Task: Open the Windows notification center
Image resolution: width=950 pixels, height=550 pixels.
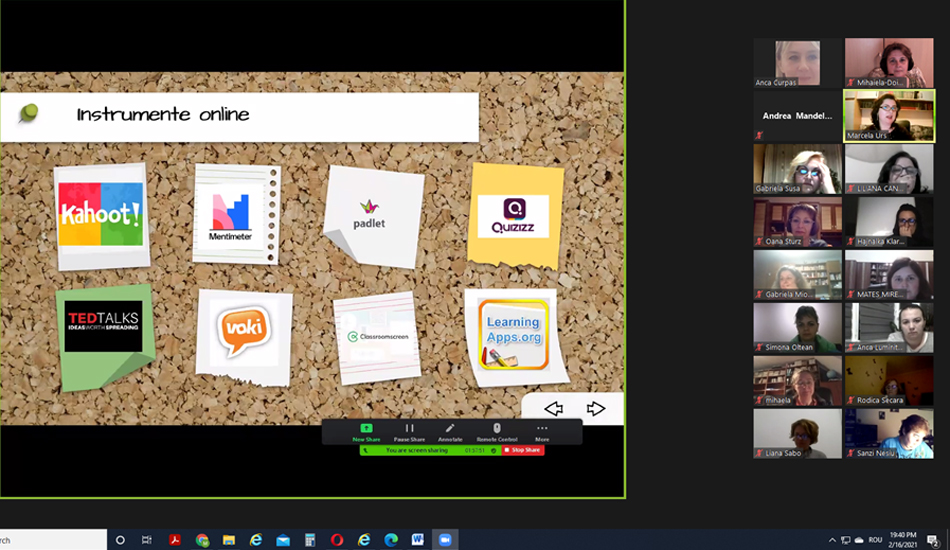Action: [x=933, y=540]
